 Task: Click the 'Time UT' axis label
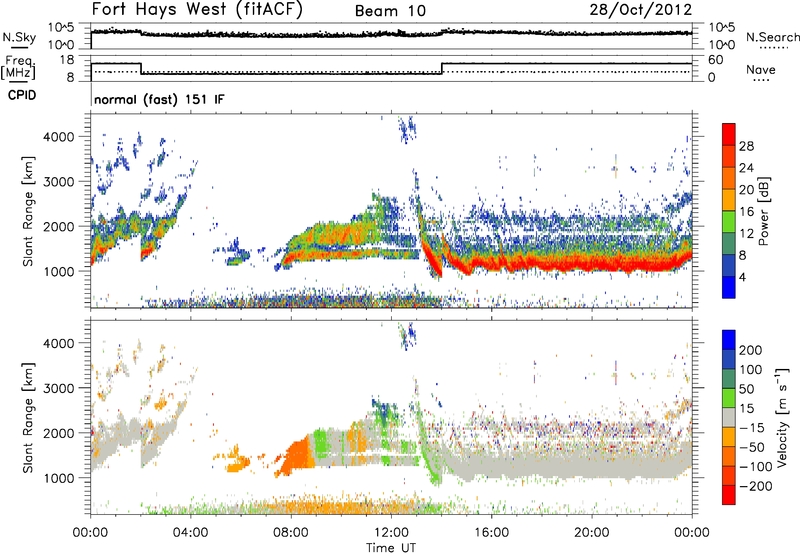[391, 548]
